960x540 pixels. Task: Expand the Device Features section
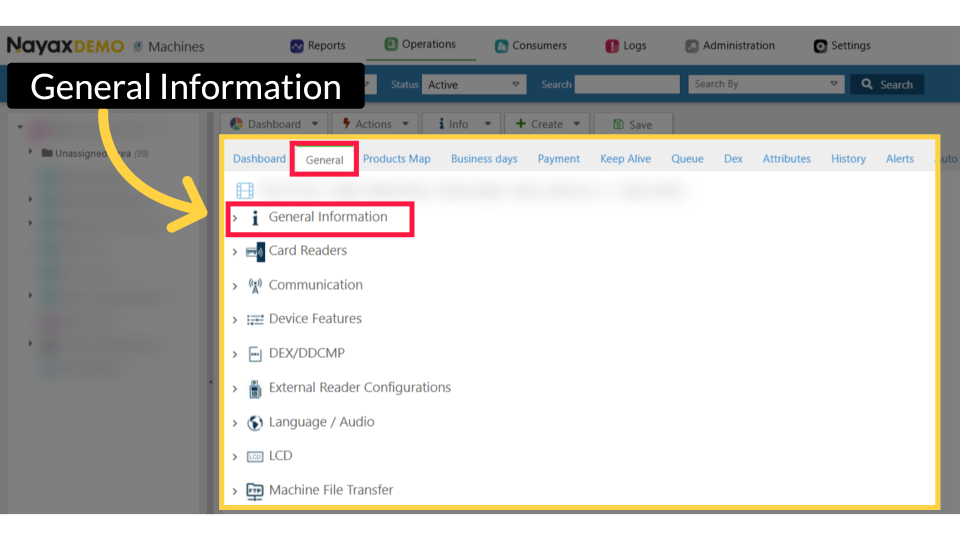[235, 320]
